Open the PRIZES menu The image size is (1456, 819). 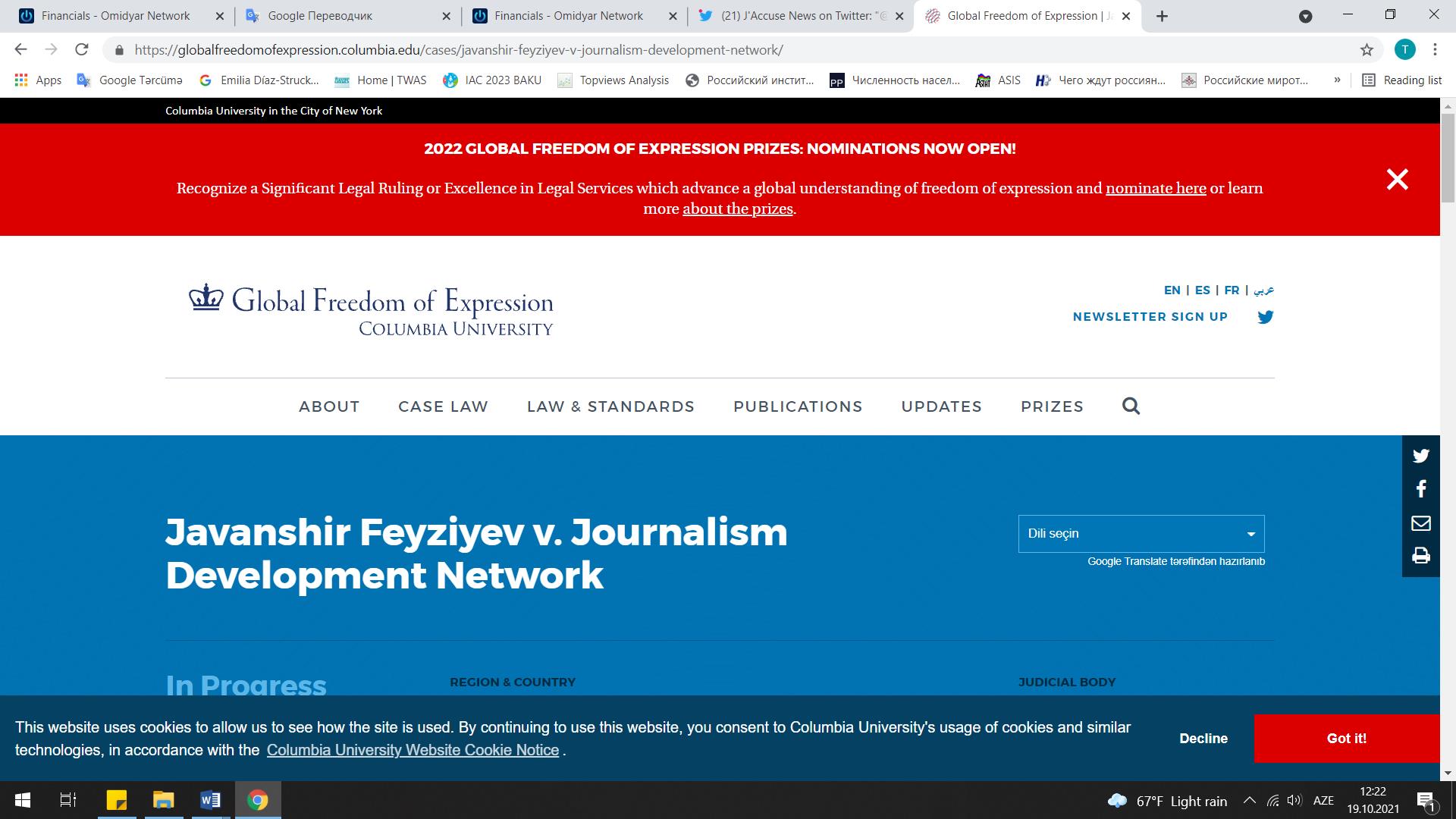pyautogui.click(x=1052, y=406)
